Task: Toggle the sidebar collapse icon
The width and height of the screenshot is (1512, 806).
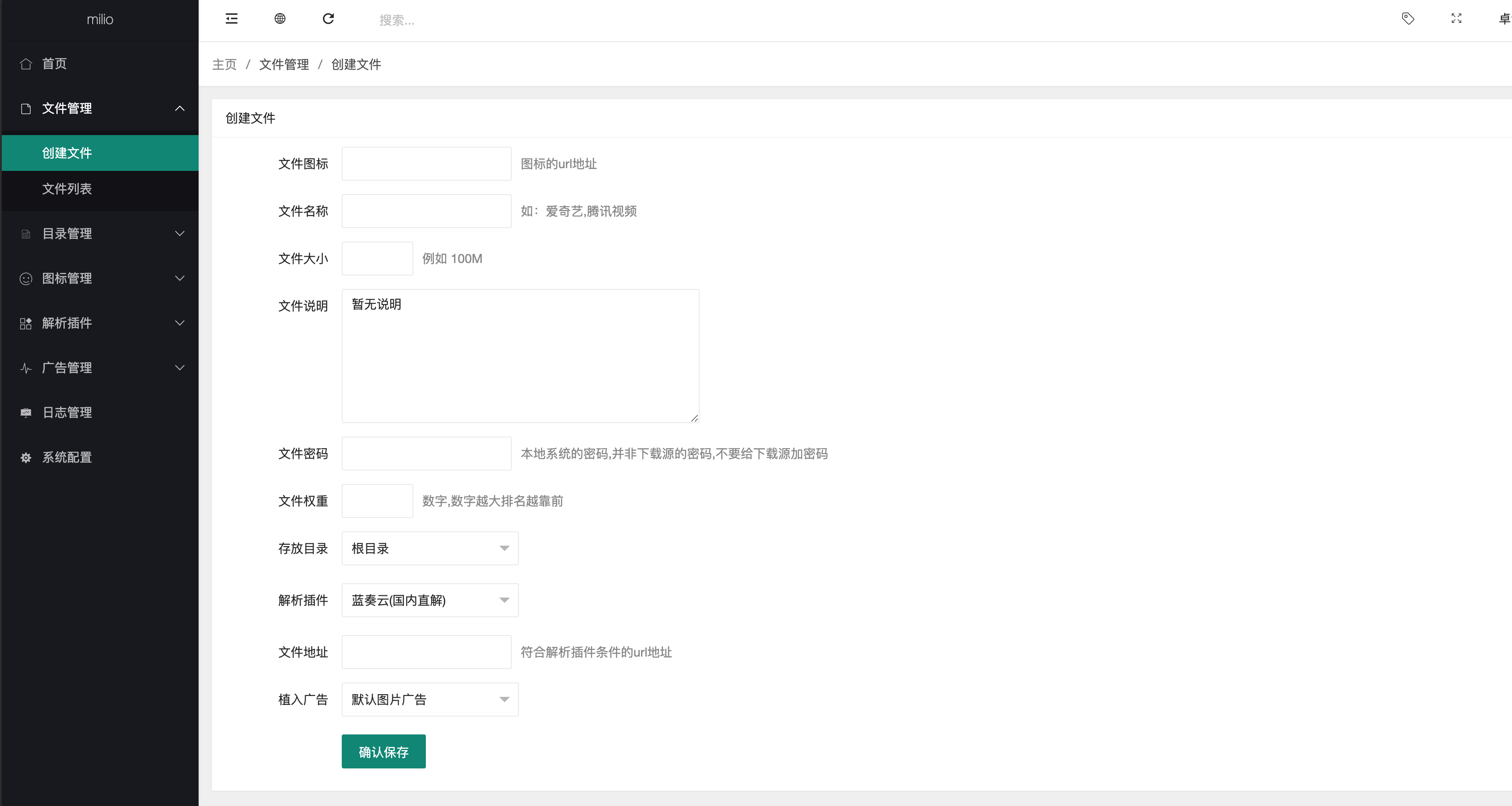Action: tap(231, 19)
